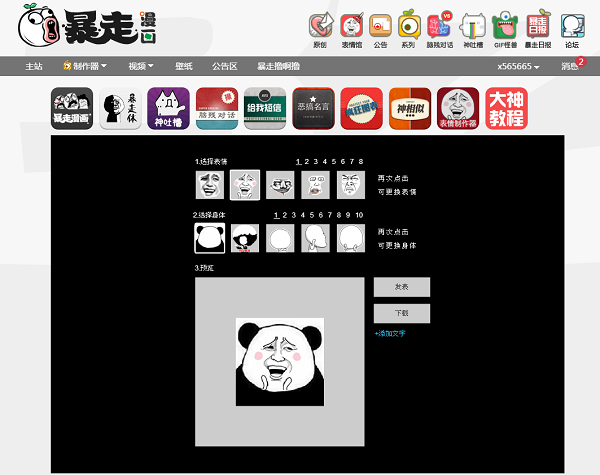Launch the 神相似 maker tile

point(410,108)
